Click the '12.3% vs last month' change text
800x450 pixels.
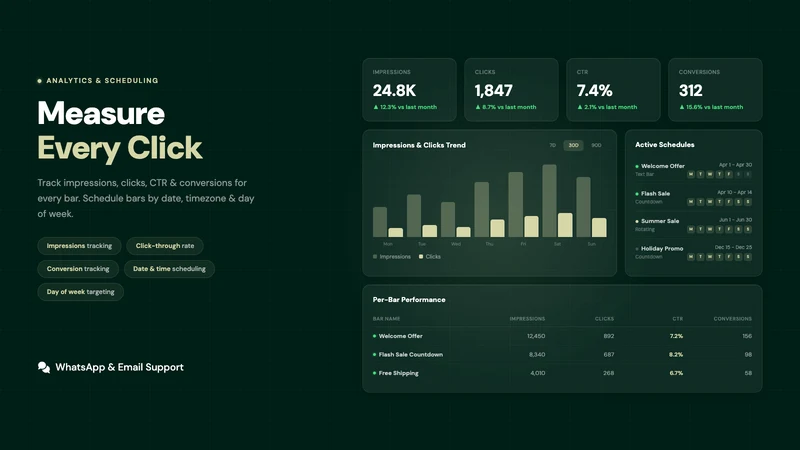click(x=408, y=107)
